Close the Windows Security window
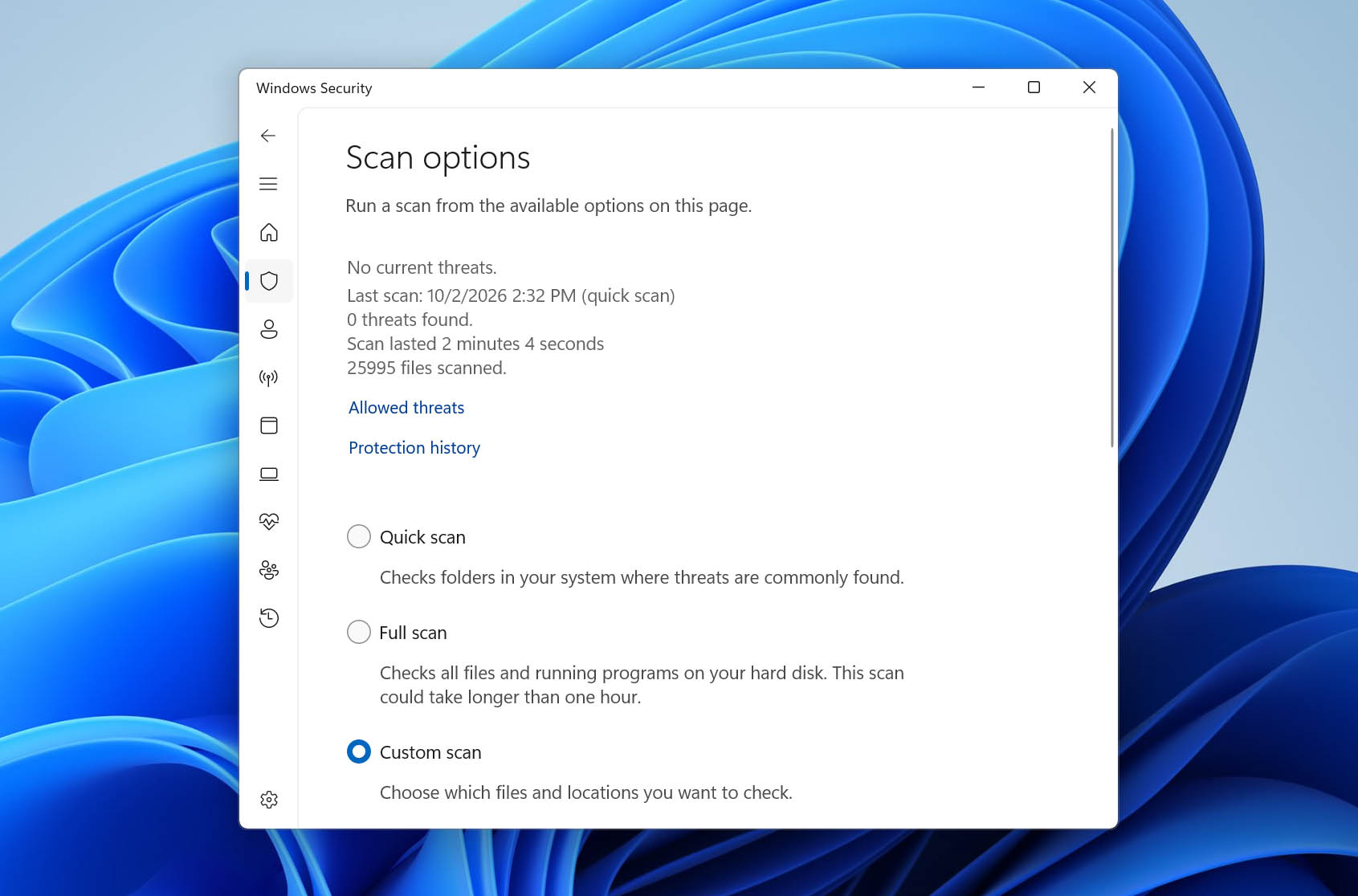This screenshot has width=1358, height=896. (1089, 88)
